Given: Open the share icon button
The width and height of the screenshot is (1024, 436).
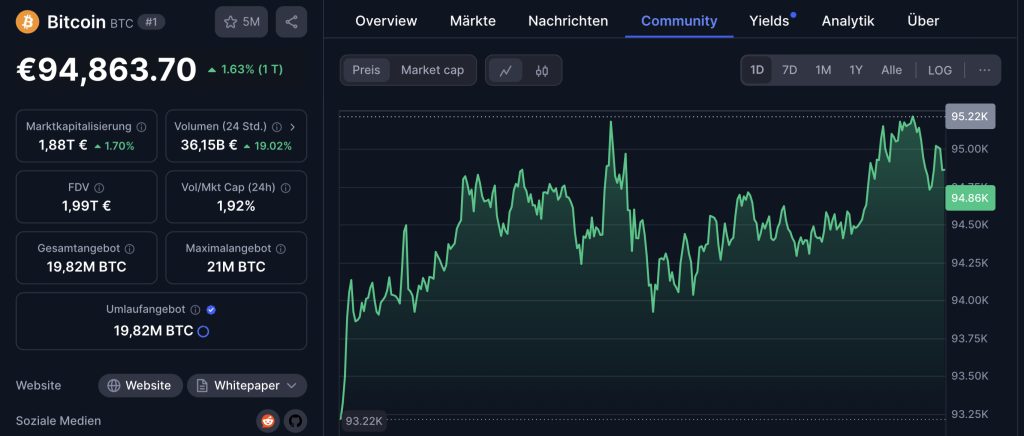Looking at the screenshot, I should (x=291, y=22).
